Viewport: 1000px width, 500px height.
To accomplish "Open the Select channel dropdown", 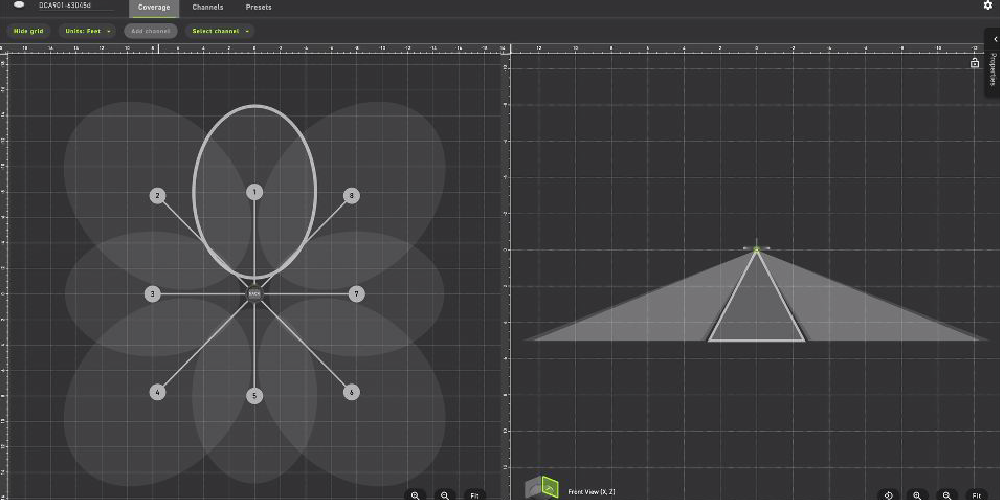I will point(221,31).
